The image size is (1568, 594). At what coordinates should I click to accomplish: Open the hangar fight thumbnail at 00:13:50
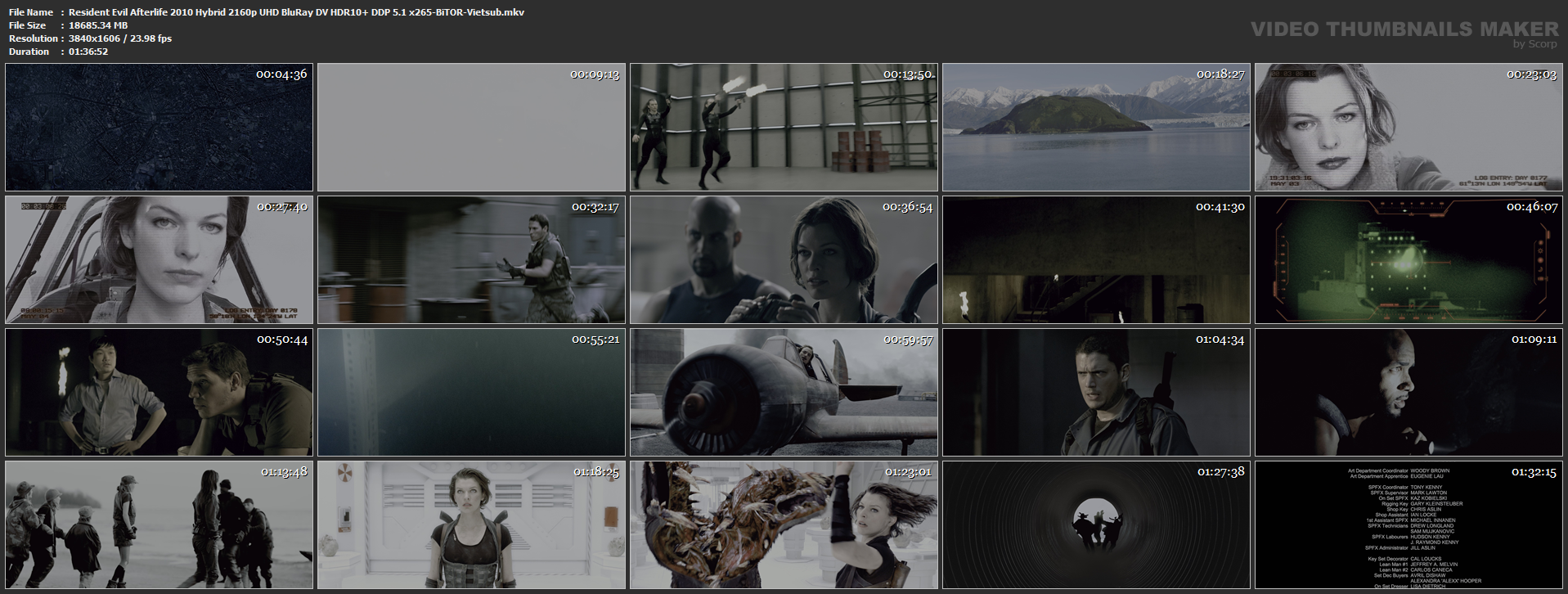[x=784, y=127]
